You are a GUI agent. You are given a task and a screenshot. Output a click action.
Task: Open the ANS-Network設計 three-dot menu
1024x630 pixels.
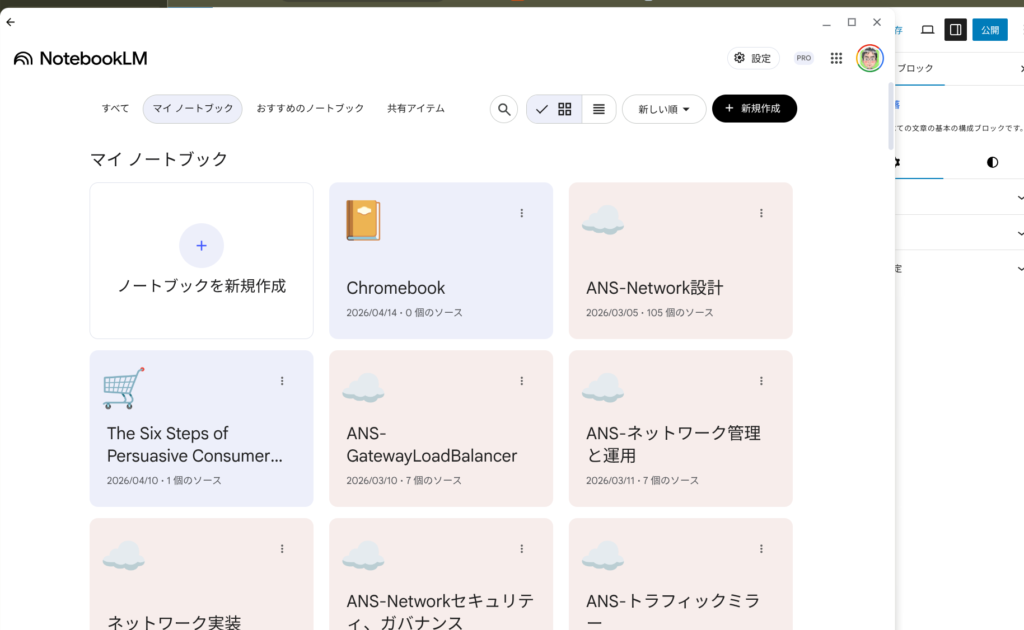click(x=761, y=213)
